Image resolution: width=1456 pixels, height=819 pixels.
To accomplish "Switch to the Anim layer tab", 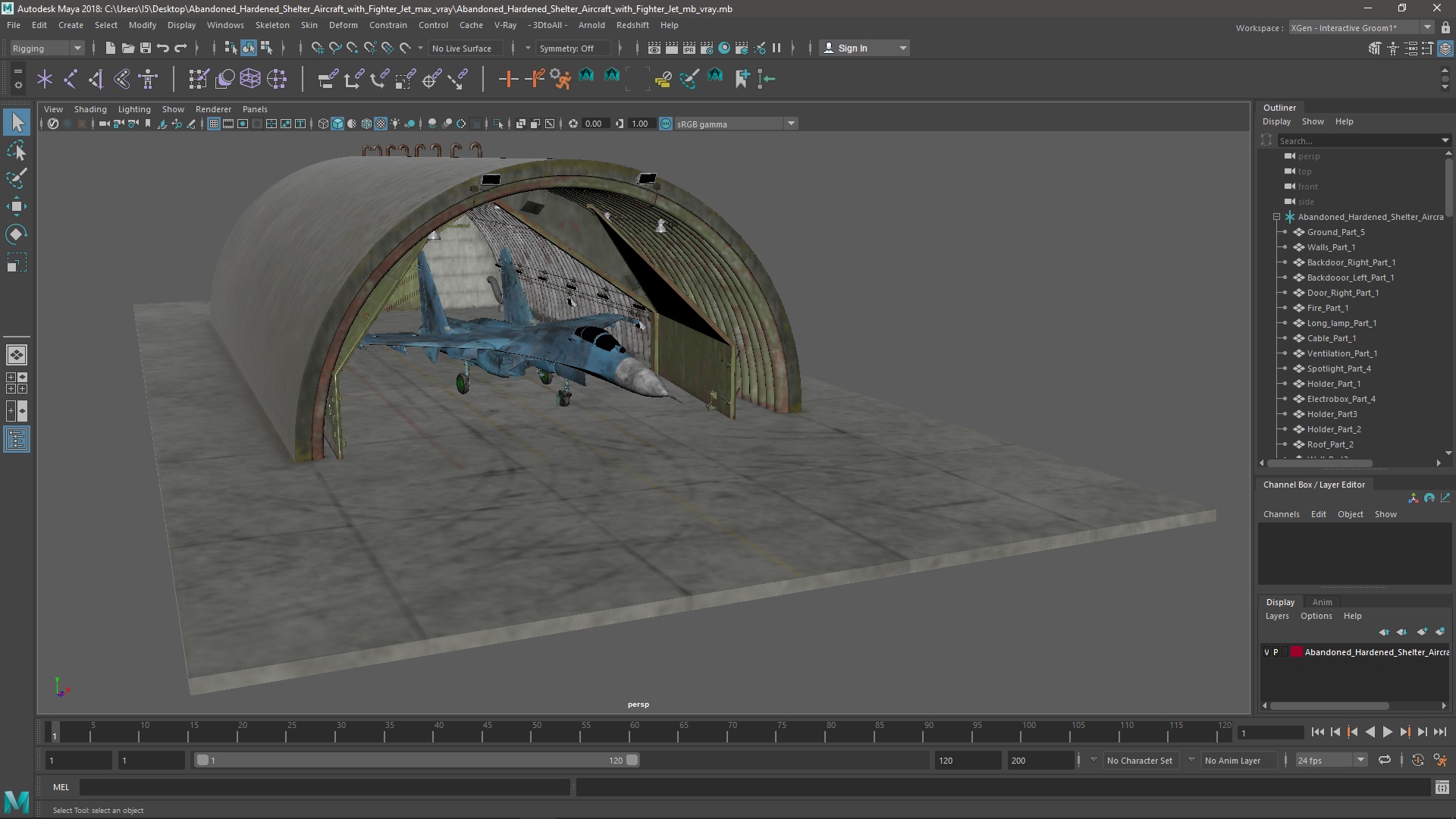I will tap(1323, 602).
